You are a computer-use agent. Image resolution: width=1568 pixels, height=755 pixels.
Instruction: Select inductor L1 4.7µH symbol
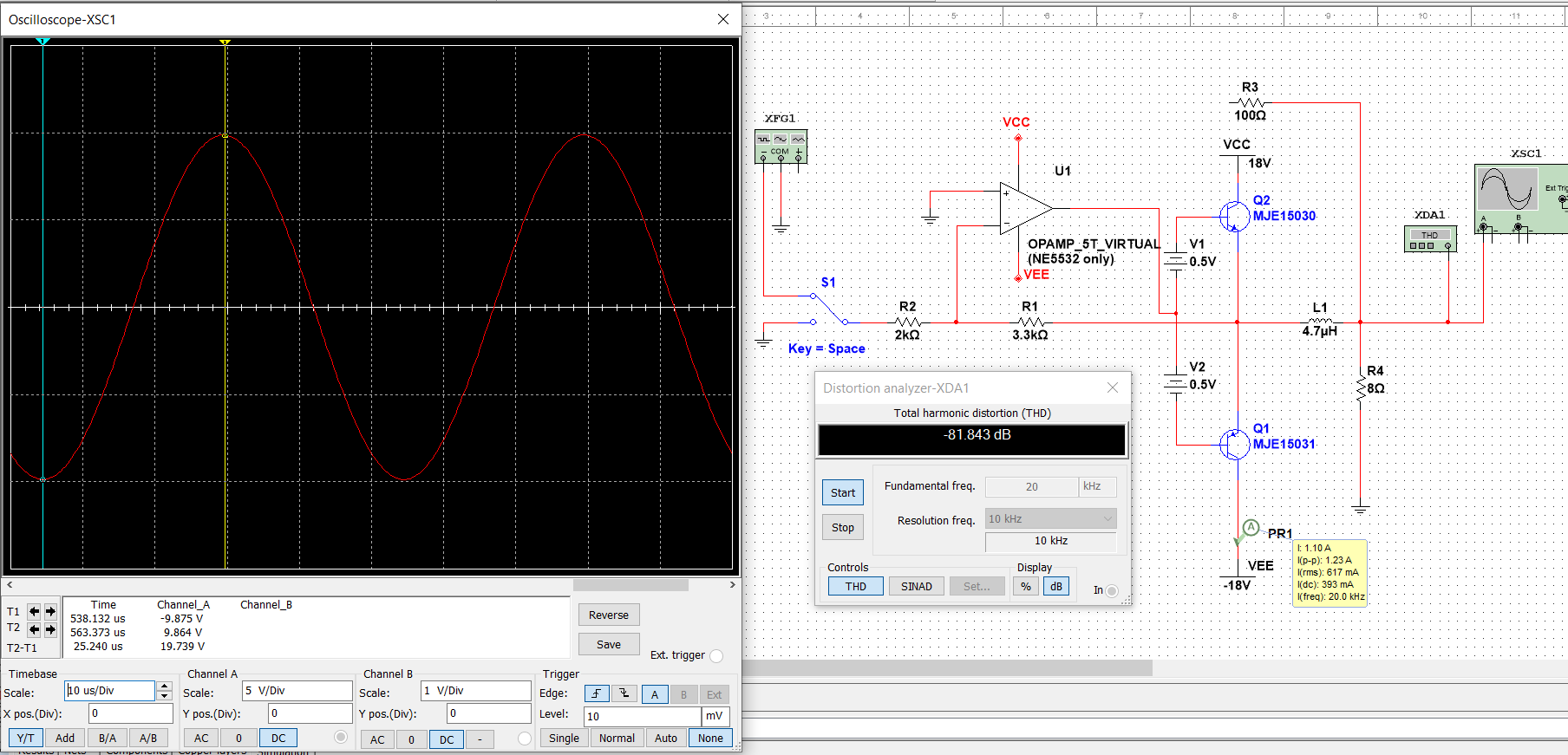pyautogui.click(x=1319, y=322)
